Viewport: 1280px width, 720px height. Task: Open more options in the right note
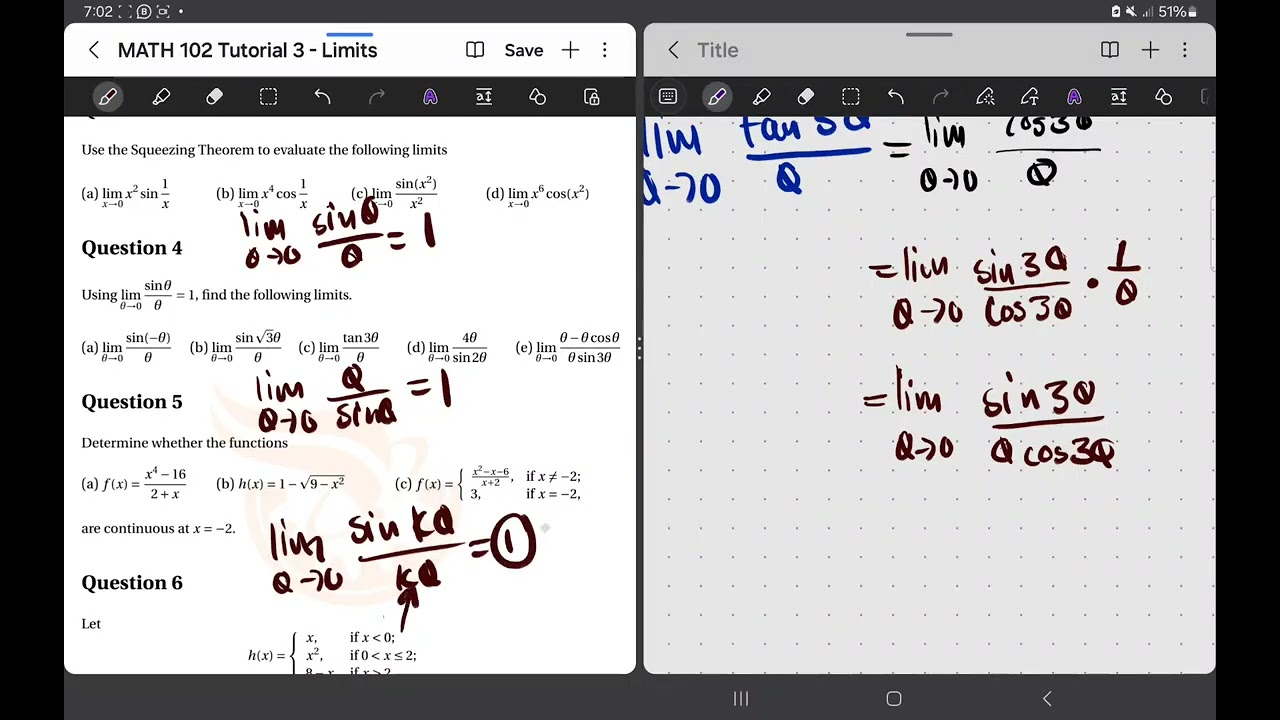[x=1185, y=50]
